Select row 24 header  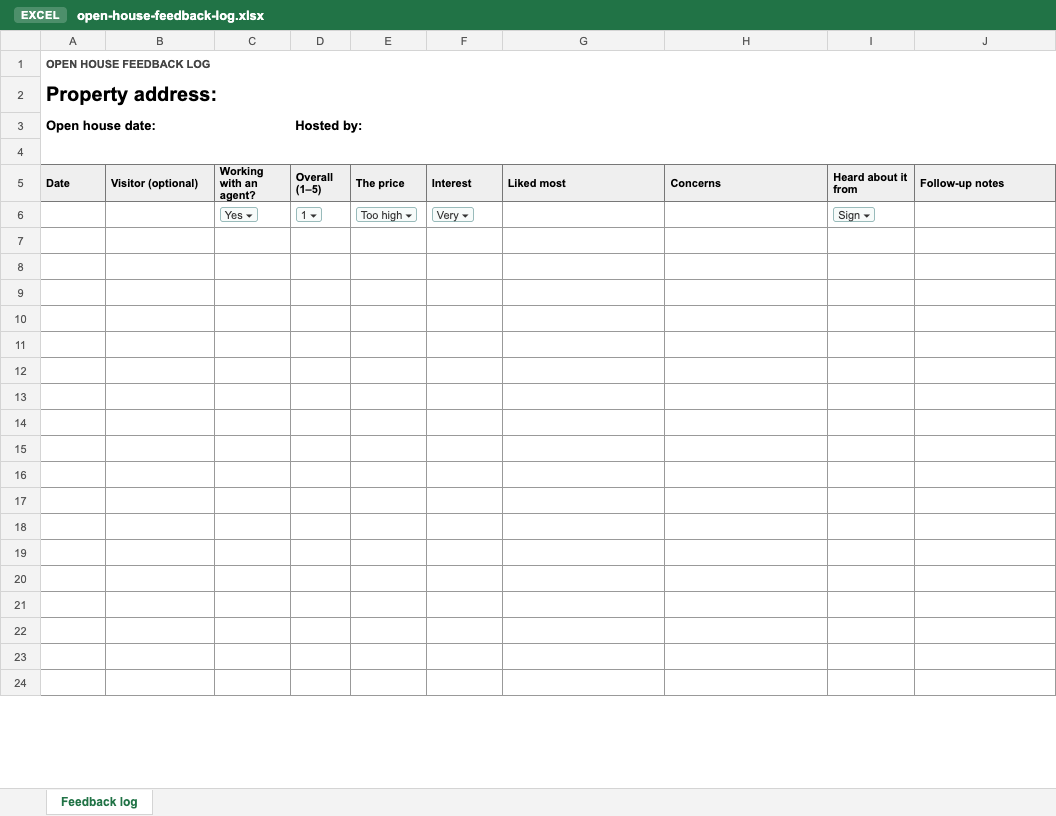[x=20, y=683]
